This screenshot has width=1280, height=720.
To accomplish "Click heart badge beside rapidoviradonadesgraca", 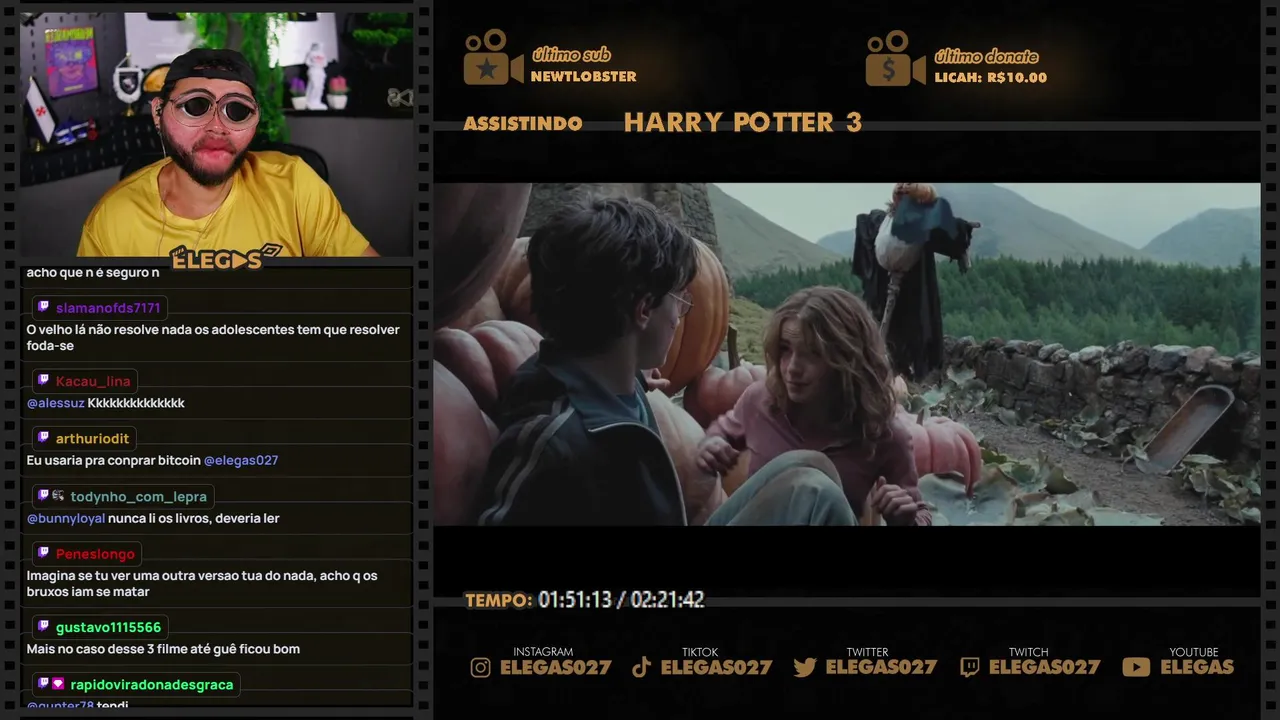I will tap(58, 684).
